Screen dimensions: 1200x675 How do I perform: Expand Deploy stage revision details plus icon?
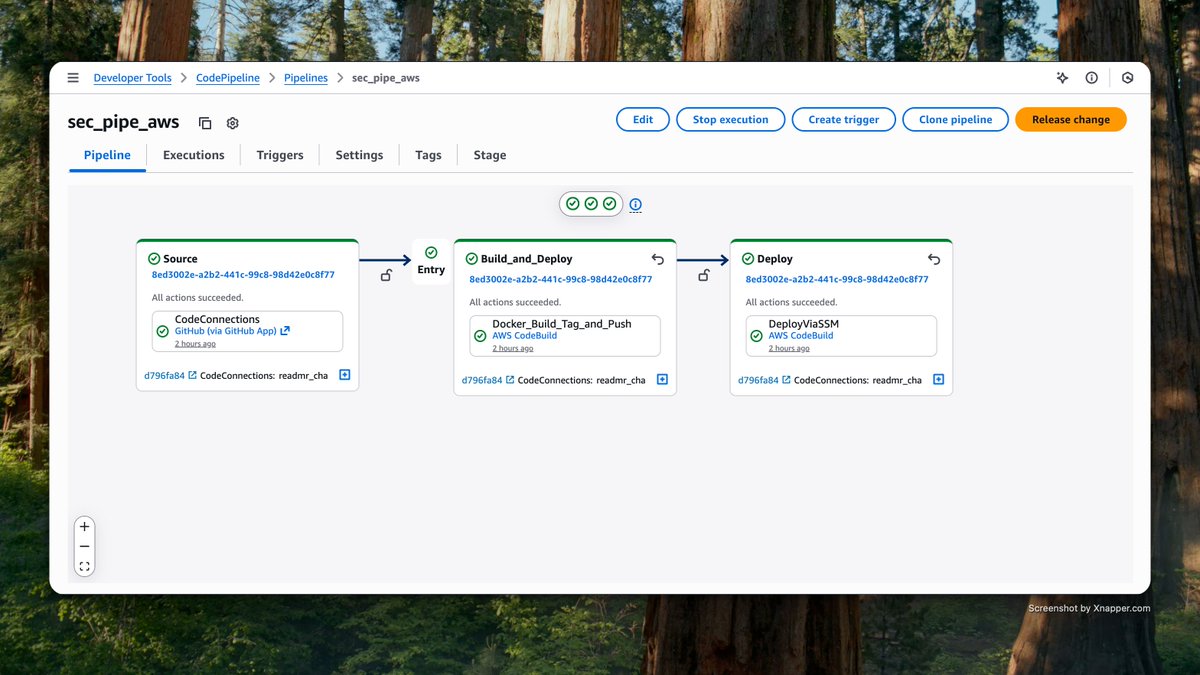click(x=938, y=380)
